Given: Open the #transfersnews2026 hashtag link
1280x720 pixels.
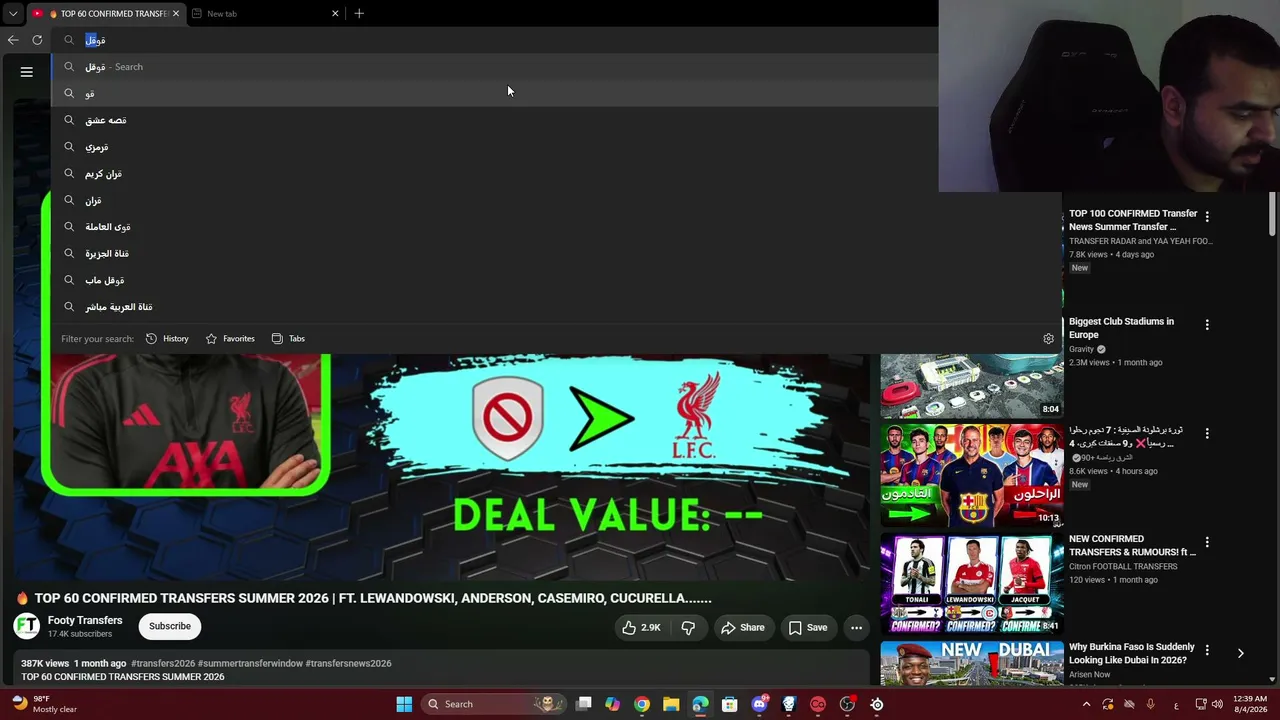Looking at the screenshot, I should 348,663.
